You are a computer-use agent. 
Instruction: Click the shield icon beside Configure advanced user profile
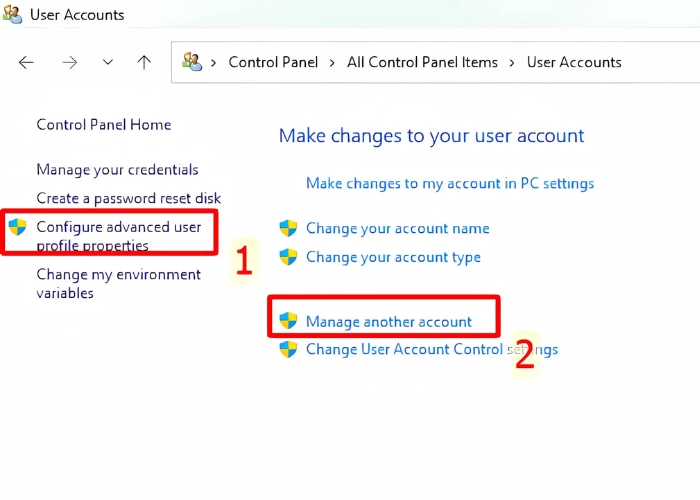(18, 227)
